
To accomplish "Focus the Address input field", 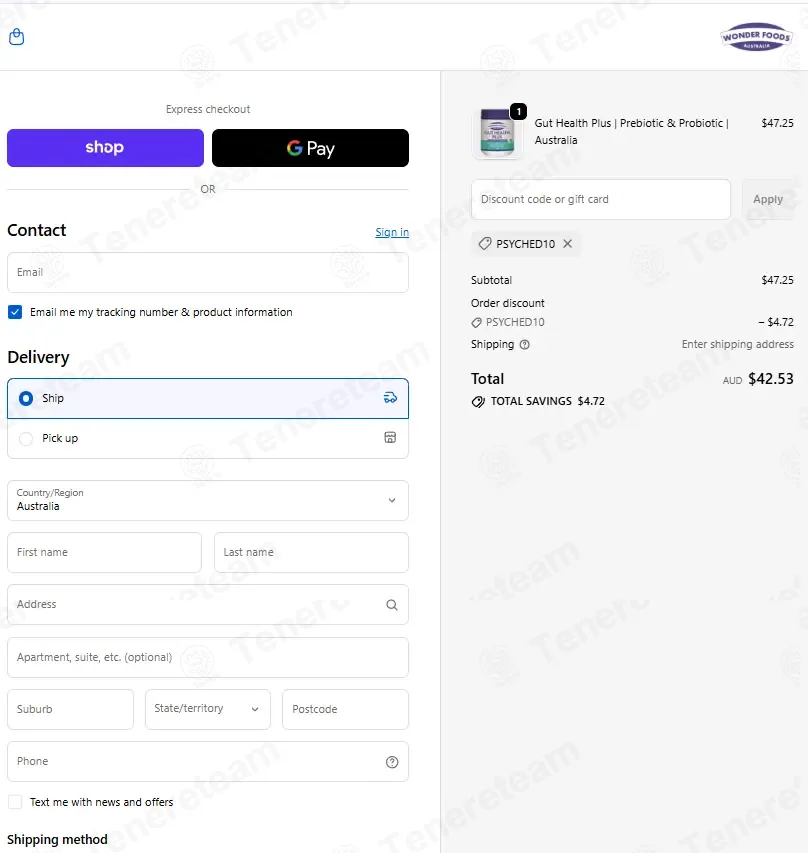I will tap(208, 604).
